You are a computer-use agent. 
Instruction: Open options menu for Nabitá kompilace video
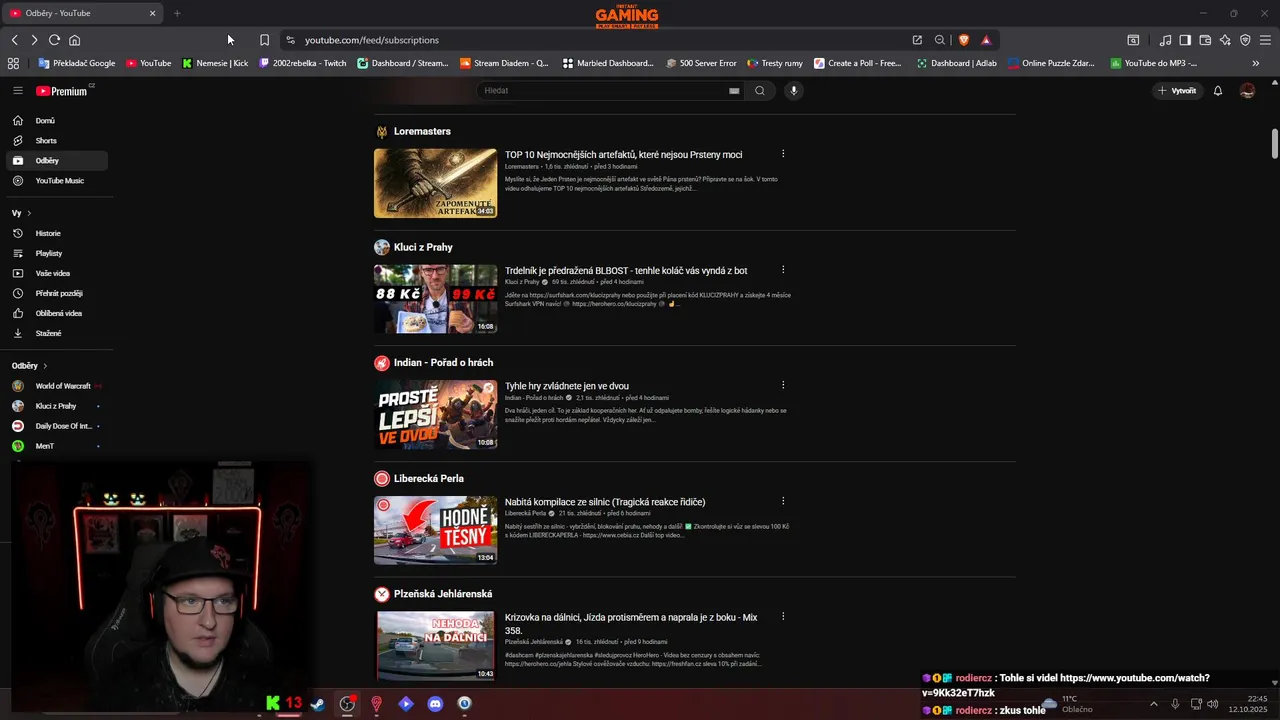click(783, 501)
